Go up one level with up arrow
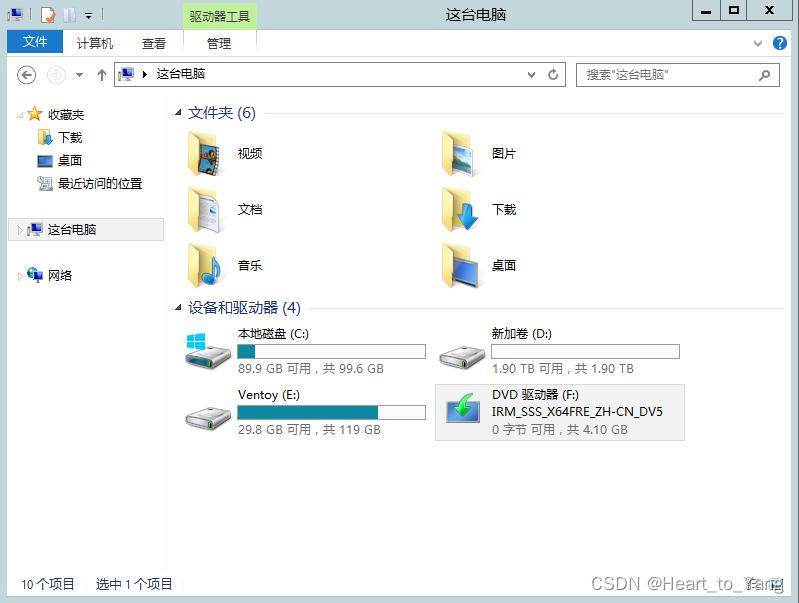Screen dimensions: 799x603 pos(102,75)
